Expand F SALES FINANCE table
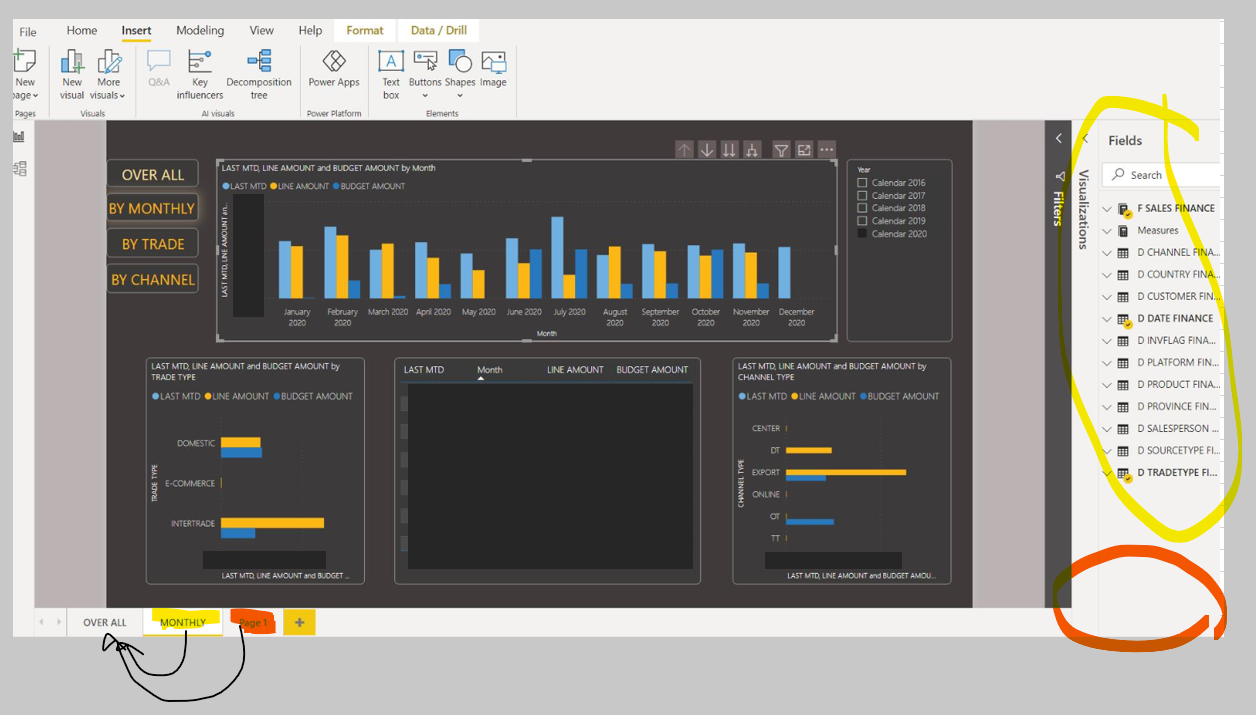1256x715 pixels. 1107,209
